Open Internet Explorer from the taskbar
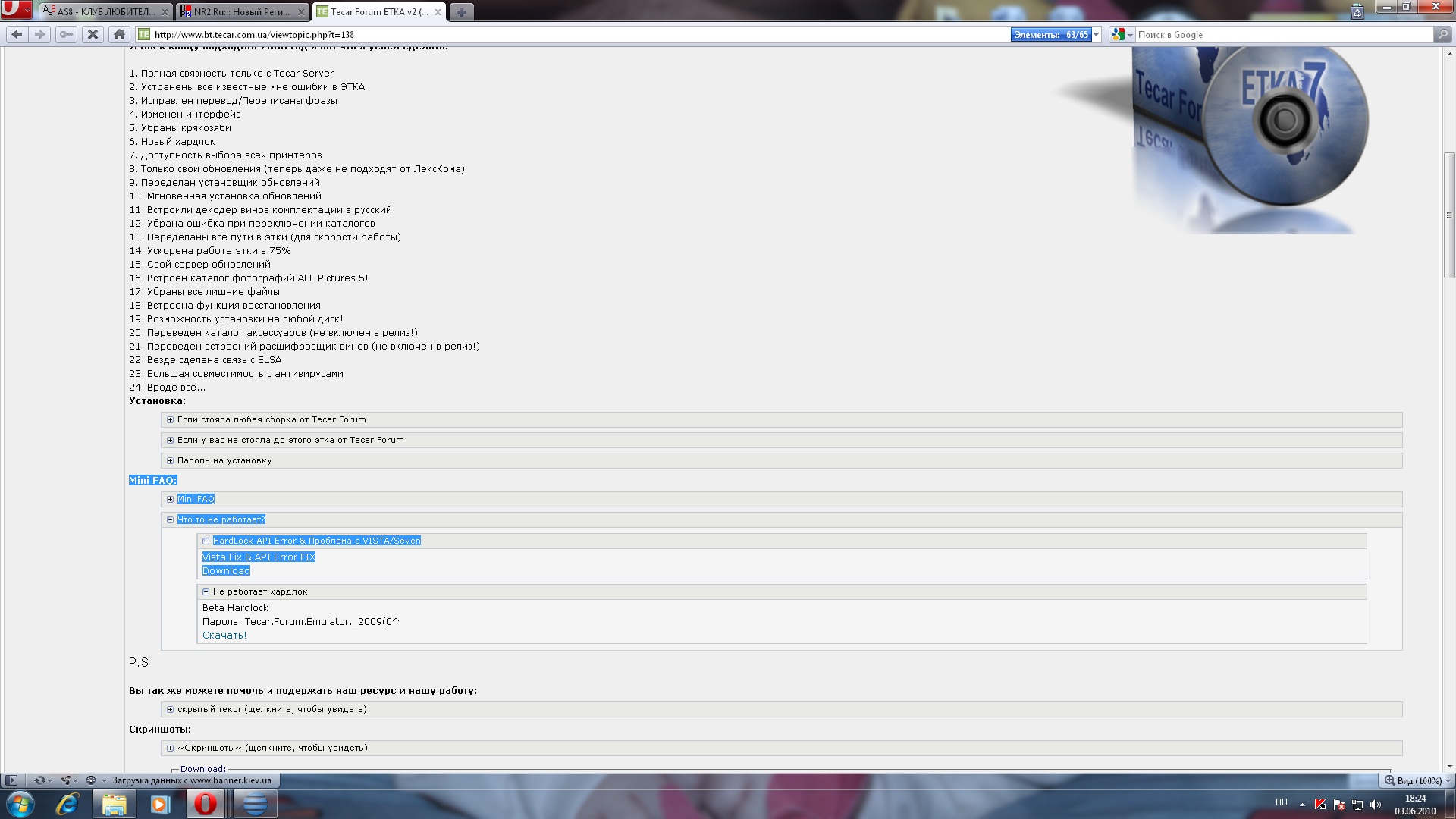Image resolution: width=1456 pixels, height=819 pixels. pyautogui.click(x=67, y=804)
